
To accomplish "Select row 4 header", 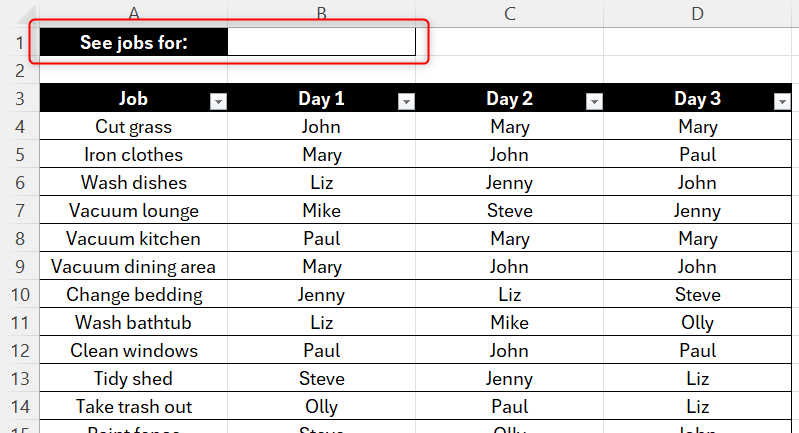I will [19, 126].
